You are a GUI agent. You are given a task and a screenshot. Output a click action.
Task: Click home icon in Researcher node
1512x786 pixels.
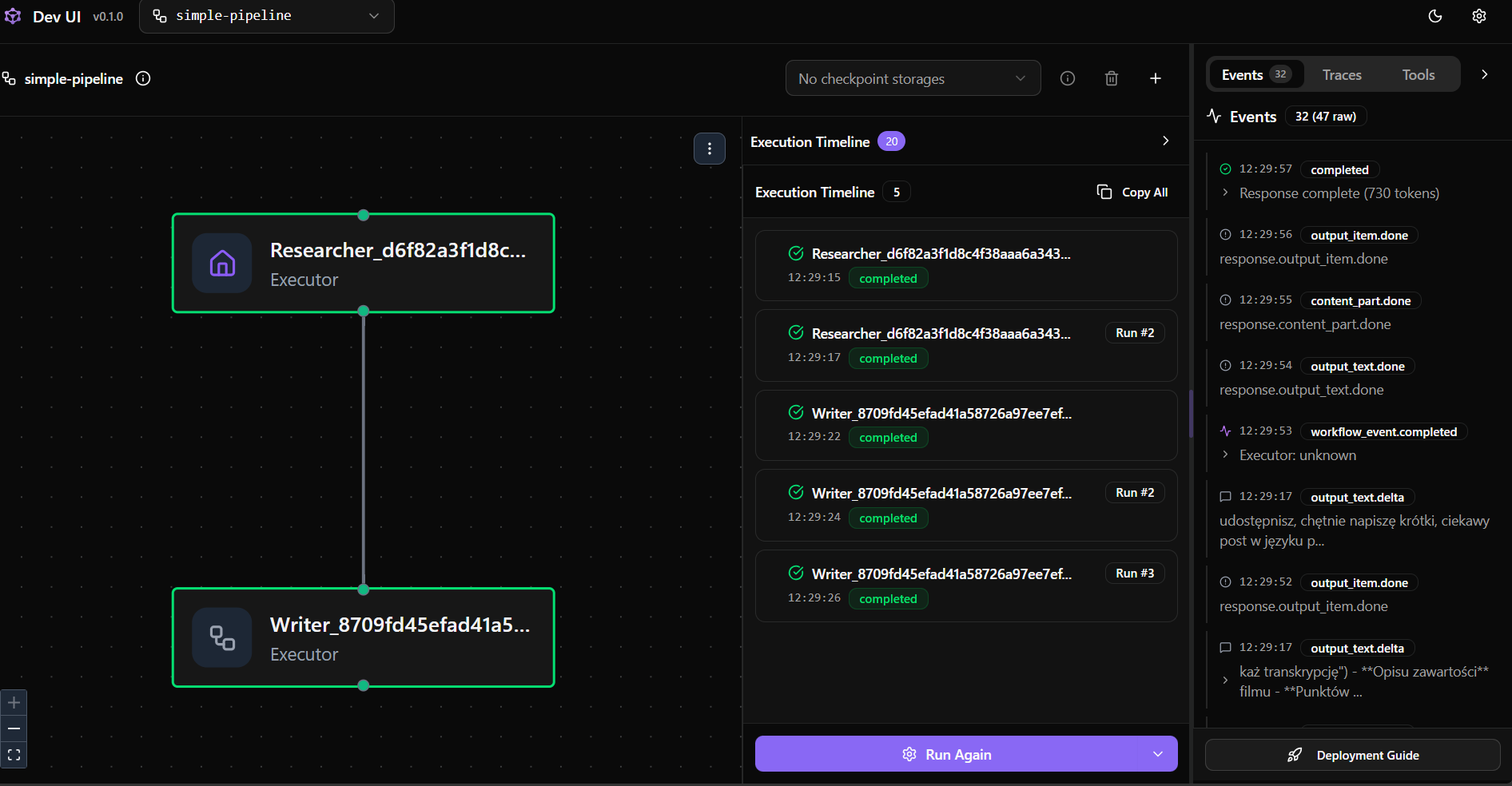[x=222, y=263]
